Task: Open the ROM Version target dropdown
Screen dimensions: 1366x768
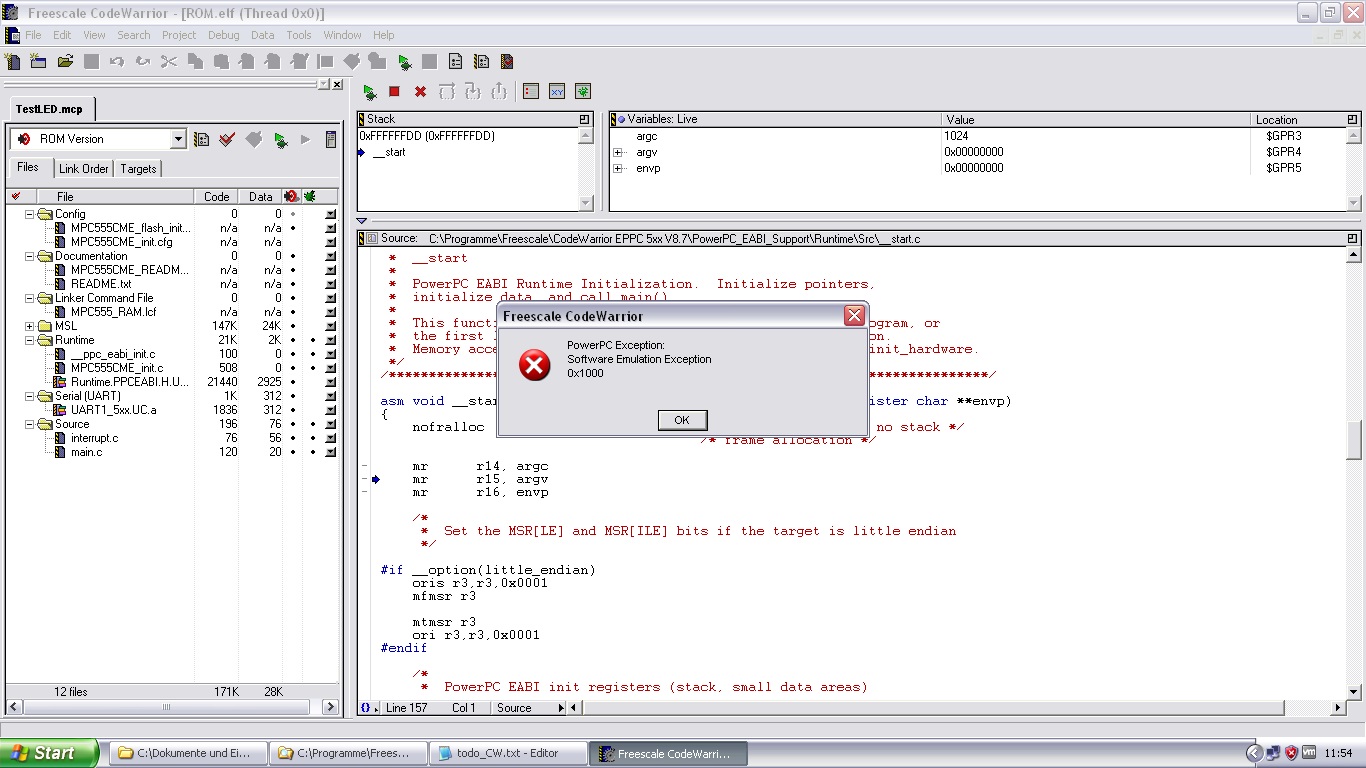Action: pyautogui.click(x=178, y=139)
